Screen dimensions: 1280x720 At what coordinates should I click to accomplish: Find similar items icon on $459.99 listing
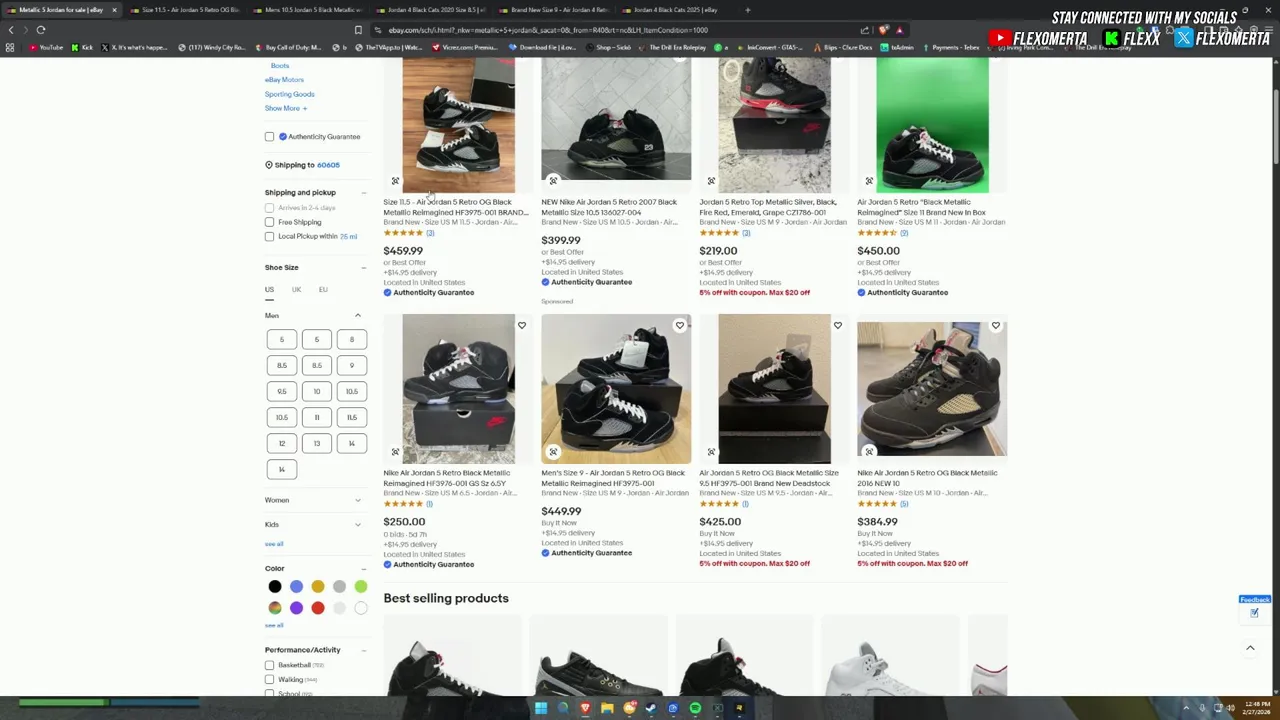point(395,181)
